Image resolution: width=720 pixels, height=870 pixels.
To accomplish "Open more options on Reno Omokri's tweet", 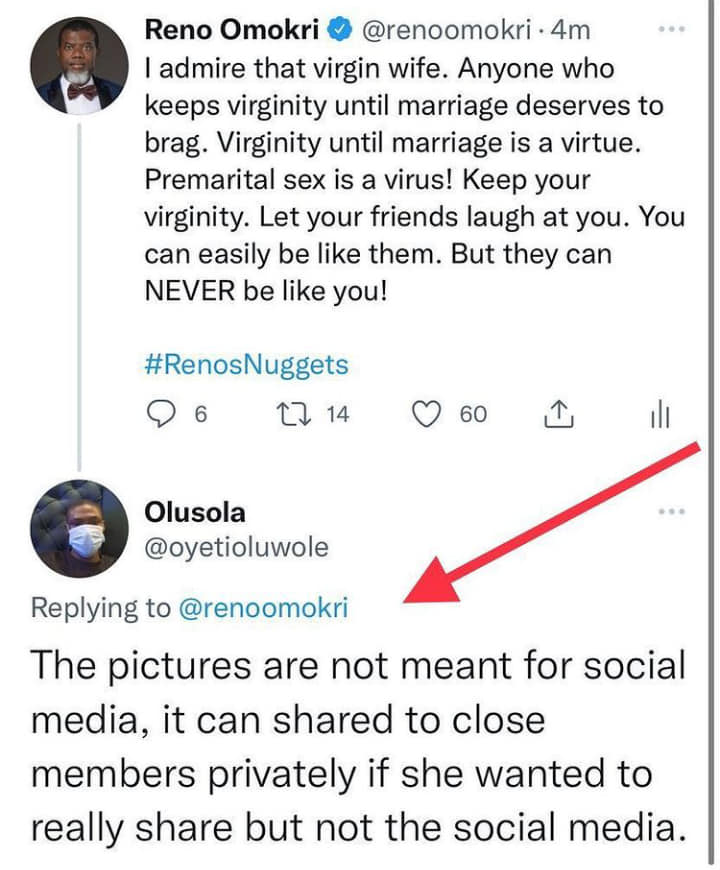I will coord(672,30).
